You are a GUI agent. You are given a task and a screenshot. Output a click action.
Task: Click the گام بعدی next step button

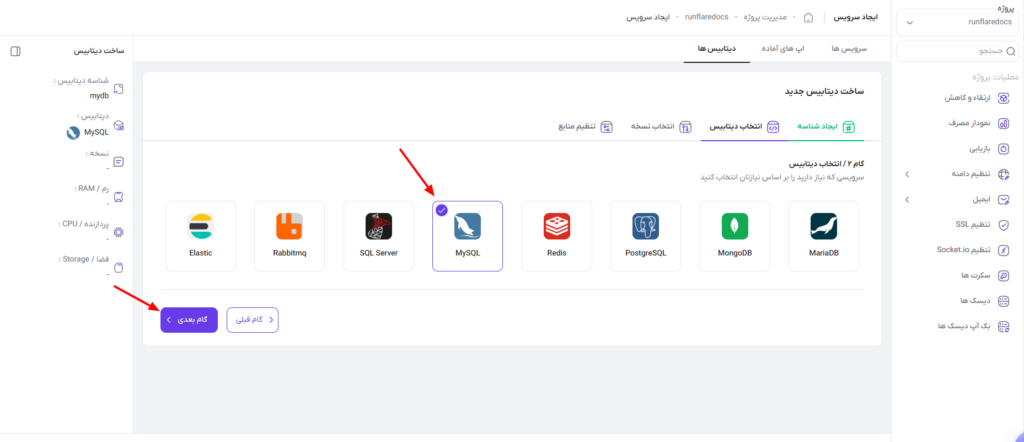coord(189,320)
